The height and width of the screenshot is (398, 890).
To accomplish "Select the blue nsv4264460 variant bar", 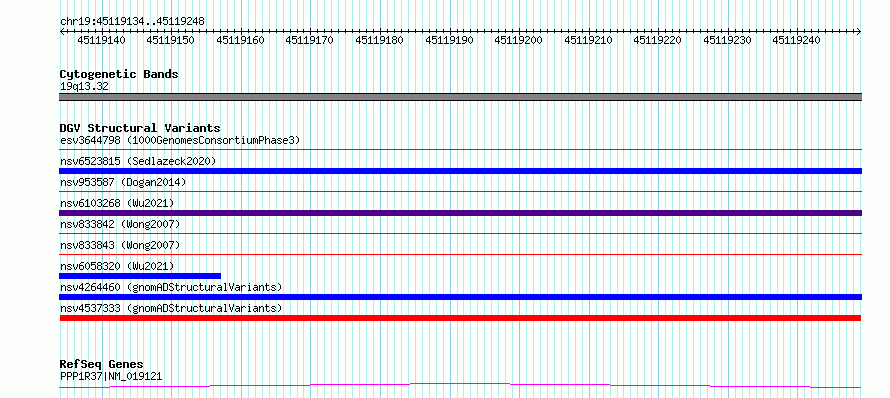I will pyautogui.click(x=460, y=297).
